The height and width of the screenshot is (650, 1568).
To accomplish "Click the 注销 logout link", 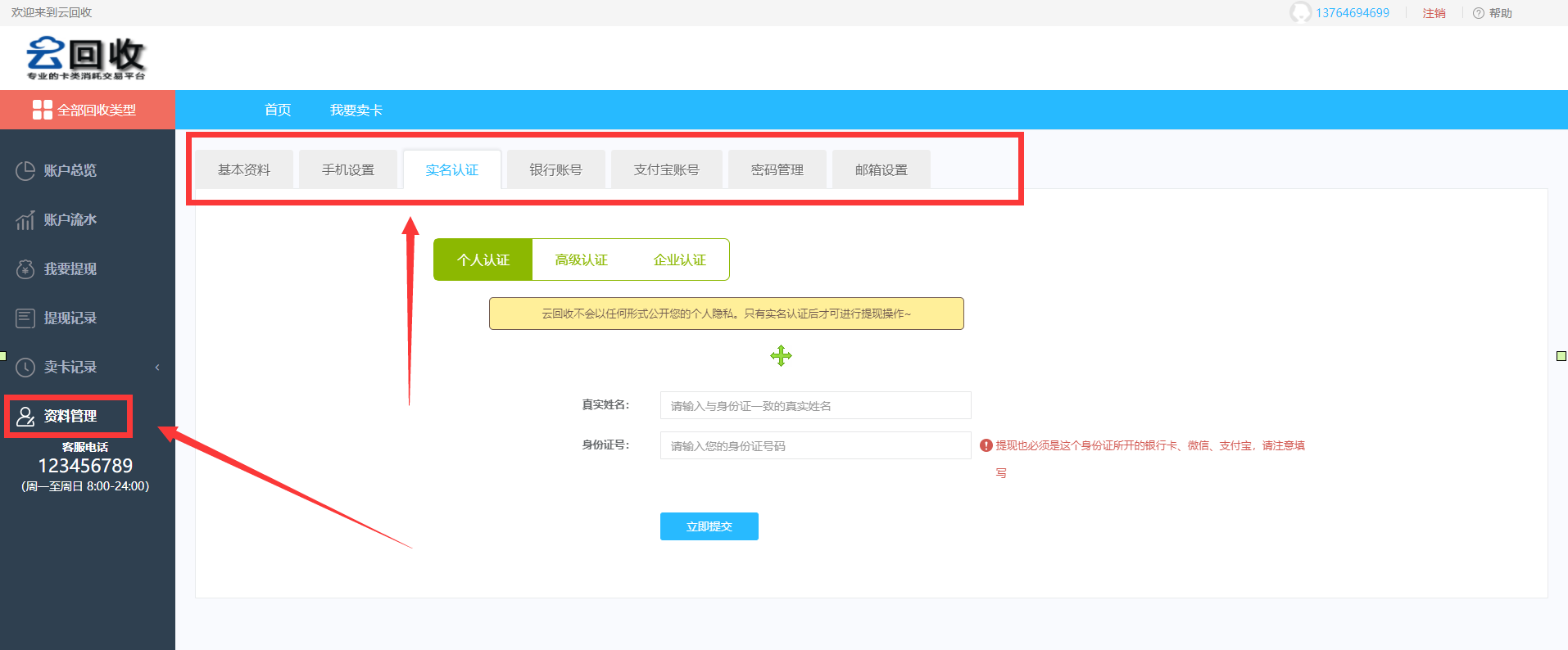I will tap(1434, 13).
